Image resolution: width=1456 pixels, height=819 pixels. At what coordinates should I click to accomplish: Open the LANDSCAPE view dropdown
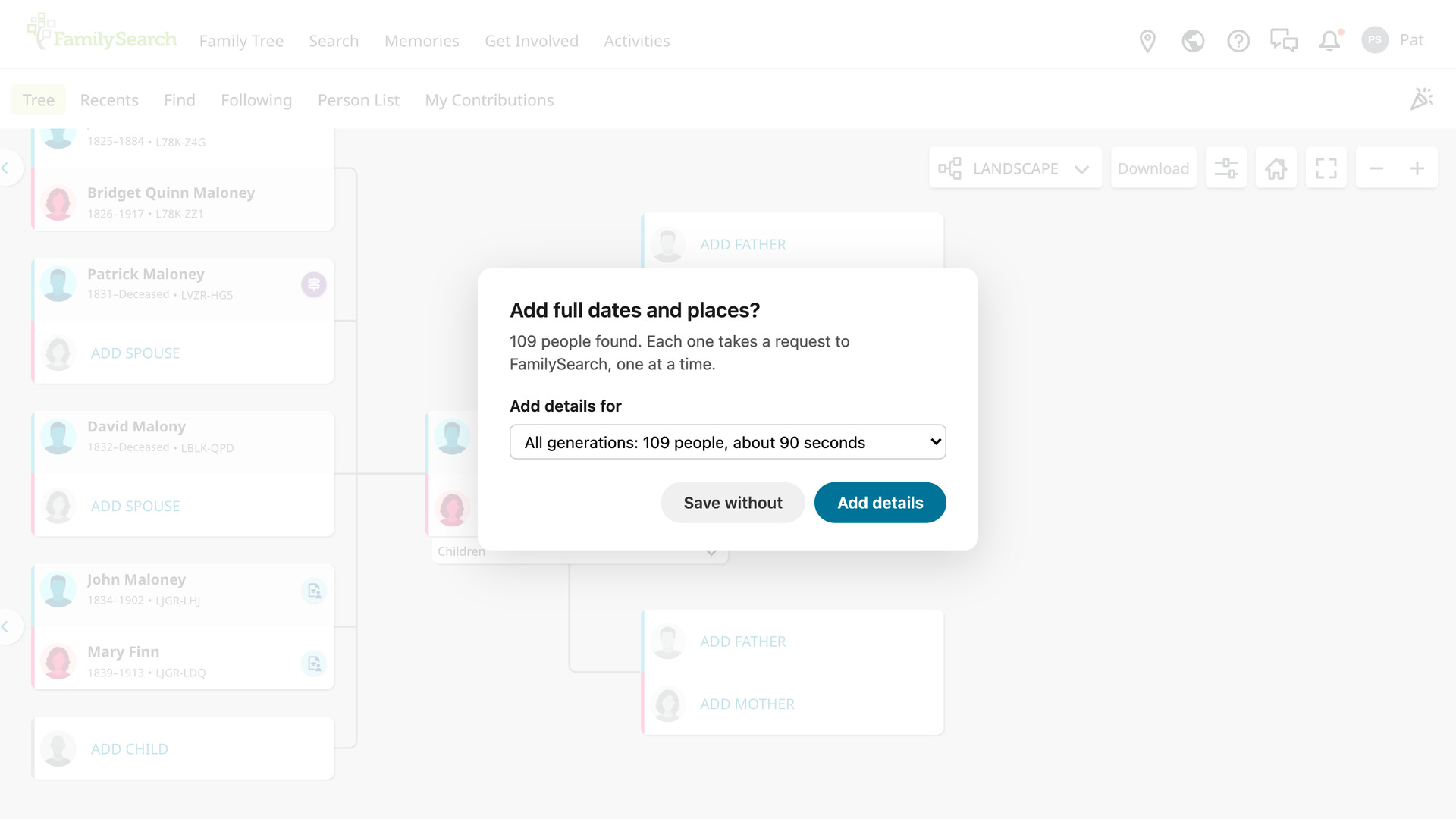point(1015,168)
